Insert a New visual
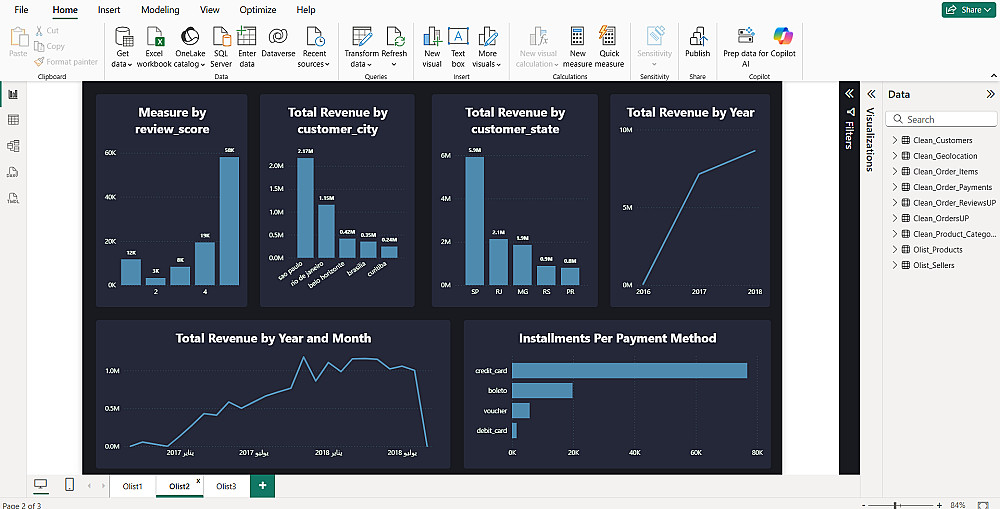1000x509 pixels. point(432,48)
